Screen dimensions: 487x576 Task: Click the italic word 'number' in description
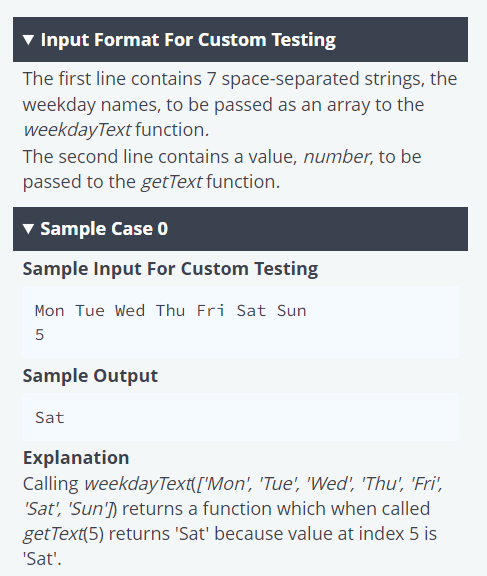[336, 157]
